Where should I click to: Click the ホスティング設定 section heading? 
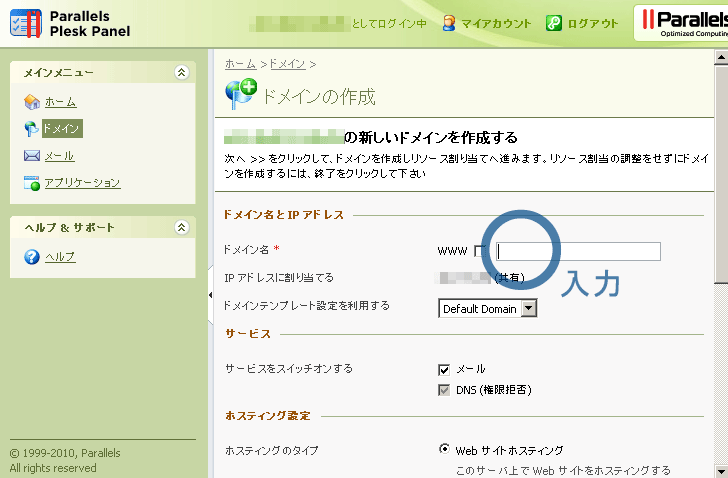(268, 416)
